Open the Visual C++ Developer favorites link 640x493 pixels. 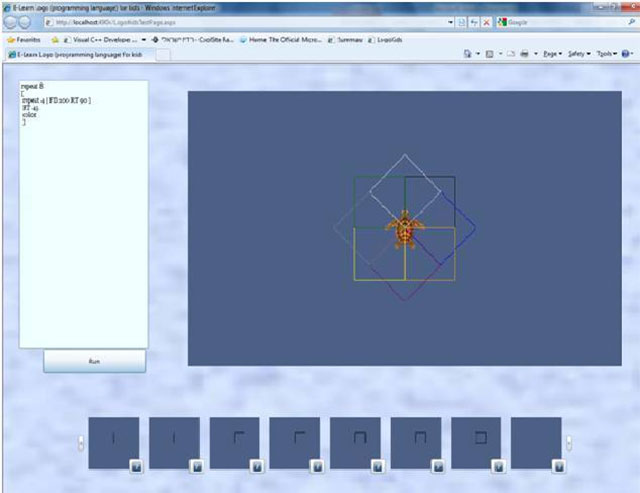107,39
